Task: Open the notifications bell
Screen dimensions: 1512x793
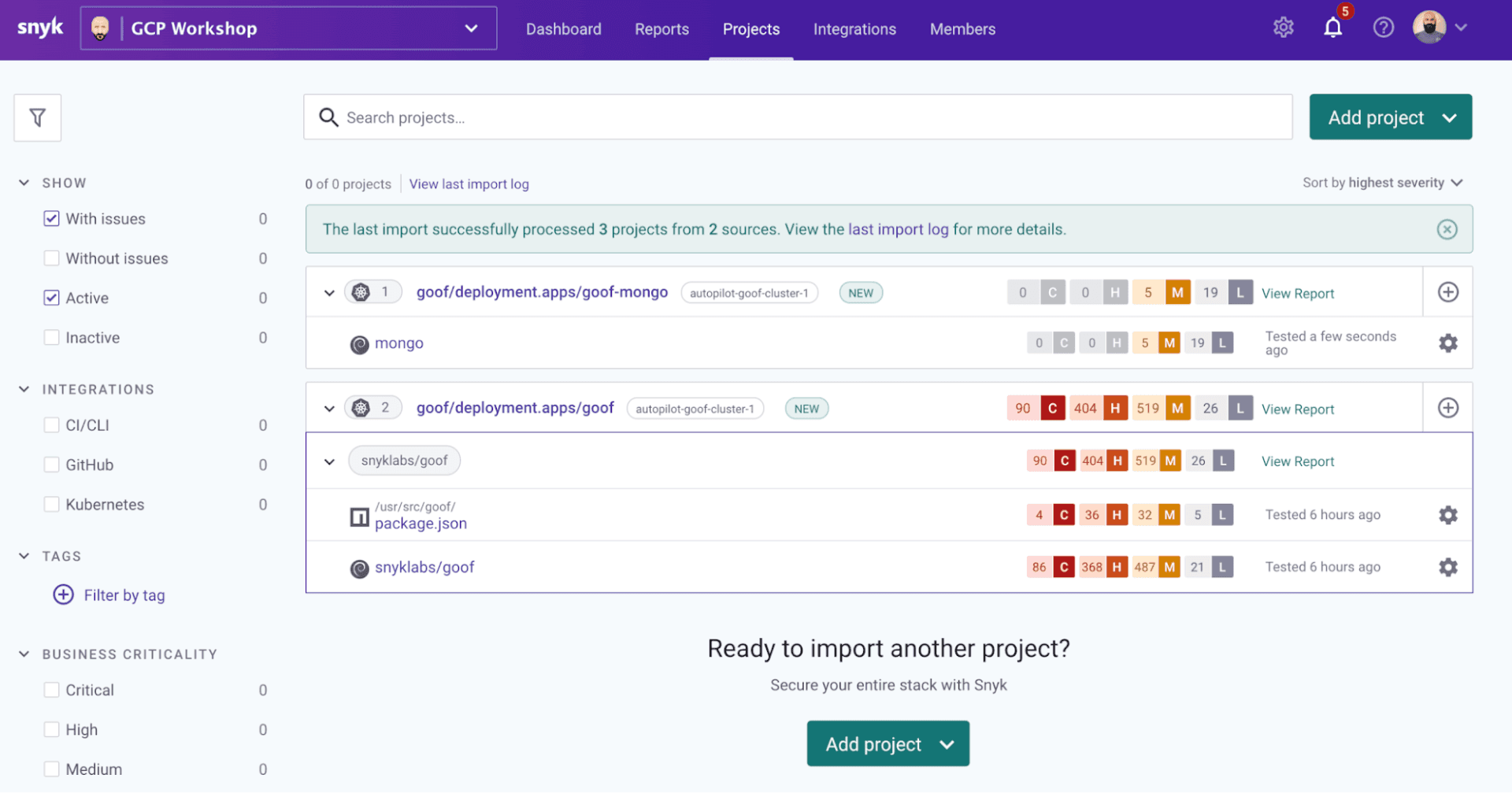Action: 1332,28
